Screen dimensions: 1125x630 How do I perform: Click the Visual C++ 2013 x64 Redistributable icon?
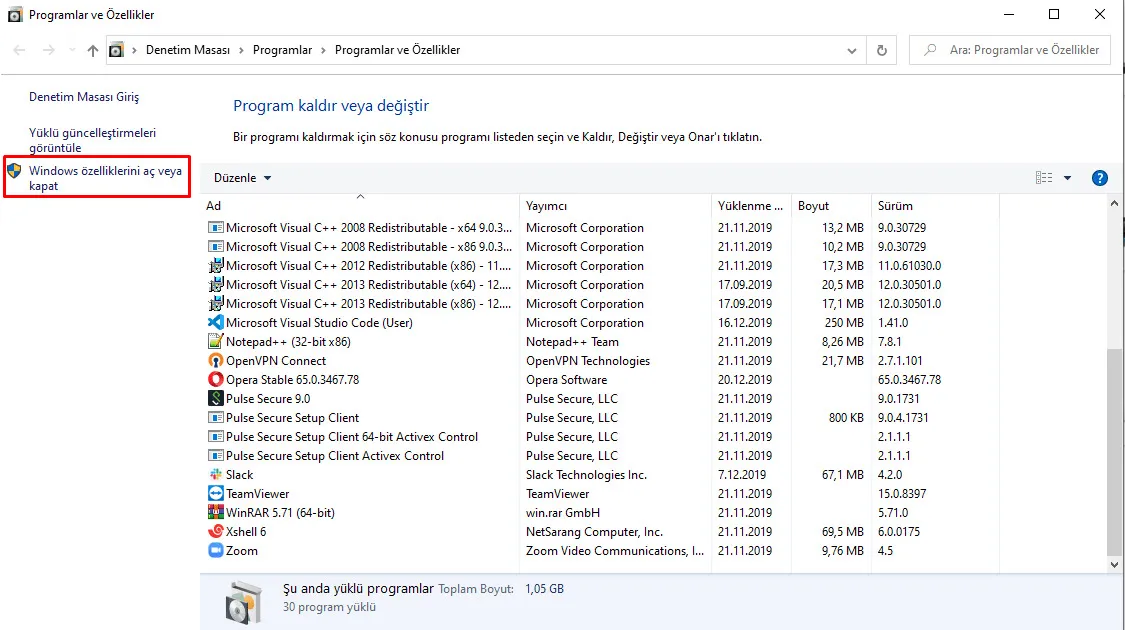pos(215,285)
